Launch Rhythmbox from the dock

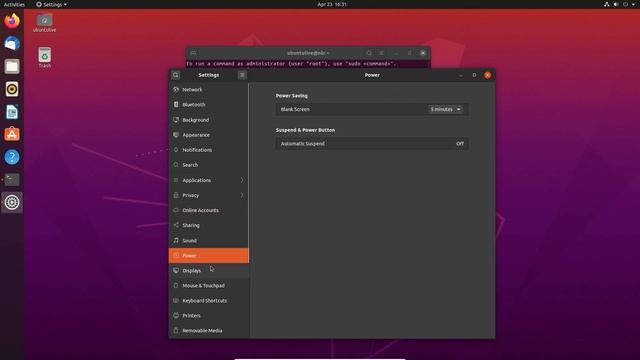point(12,89)
